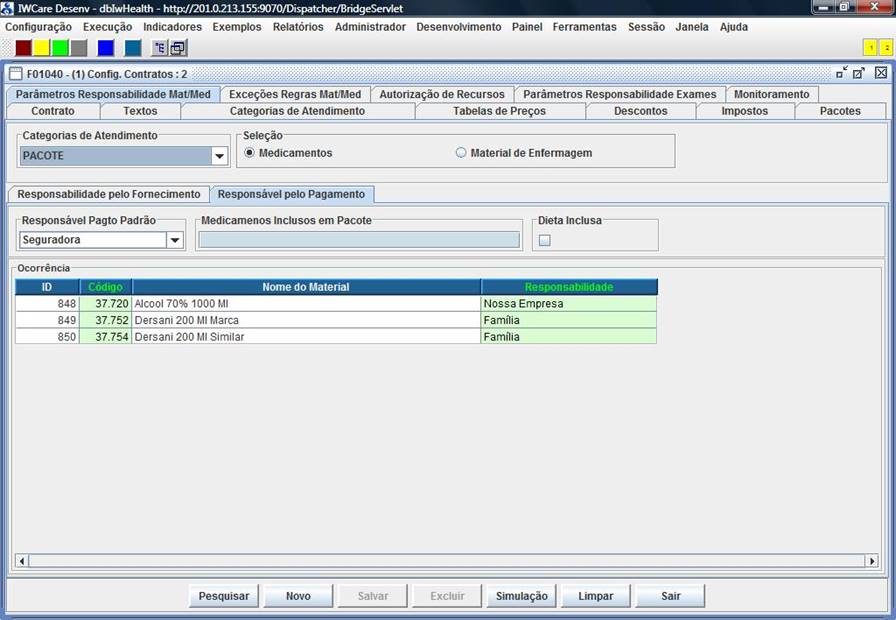Open the Painel menu
Image resolution: width=896 pixels, height=620 pixels.
pyautogui.click(x=527, y=27)
